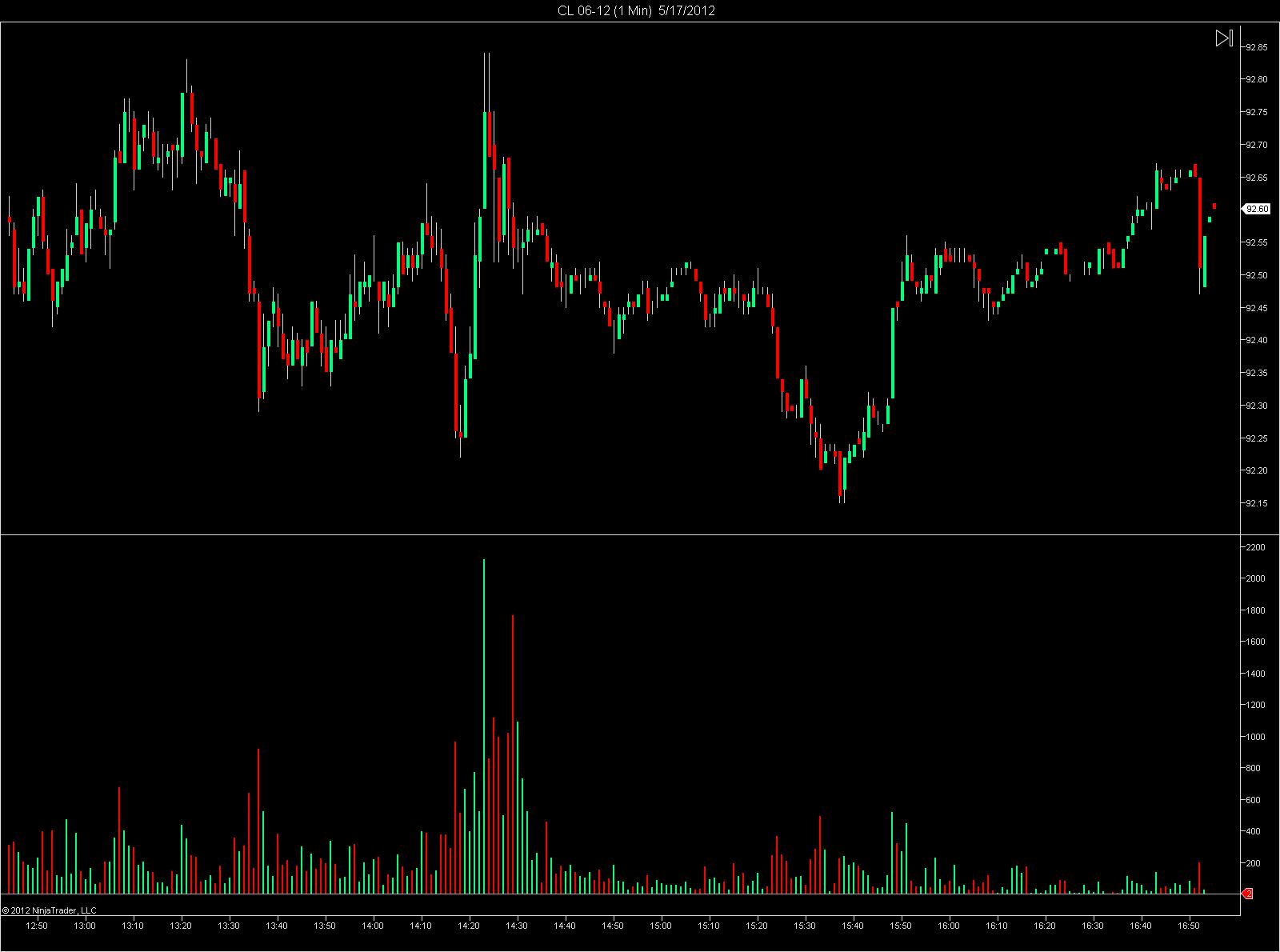This screenshot has width=1280, height=952.
Task: Click the 13:40 time axis label
Action: pyautogui.click(x=277, y=926)
